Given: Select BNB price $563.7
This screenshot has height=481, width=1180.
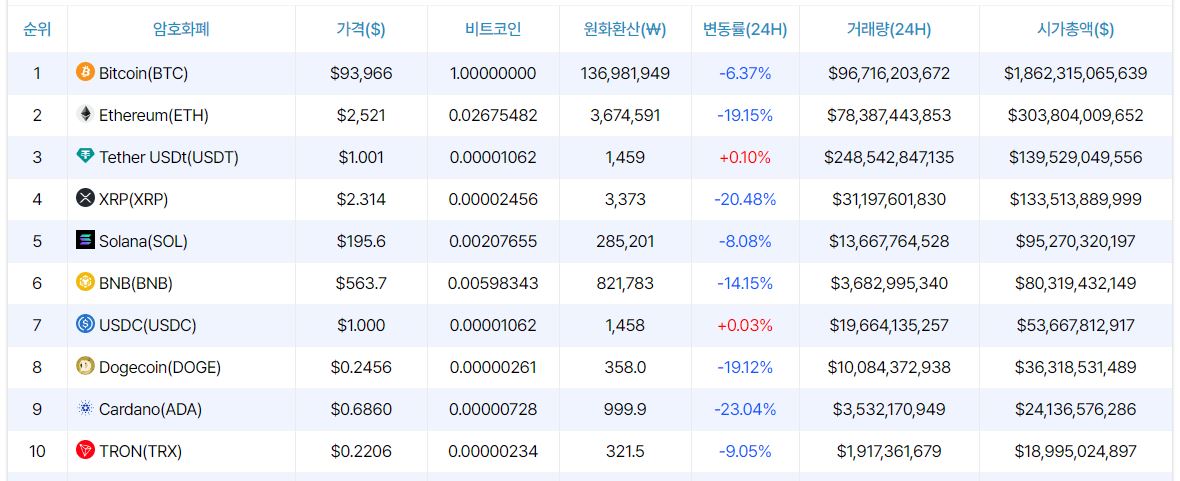Looking at the screenshot, I should (x=361, y=284).
